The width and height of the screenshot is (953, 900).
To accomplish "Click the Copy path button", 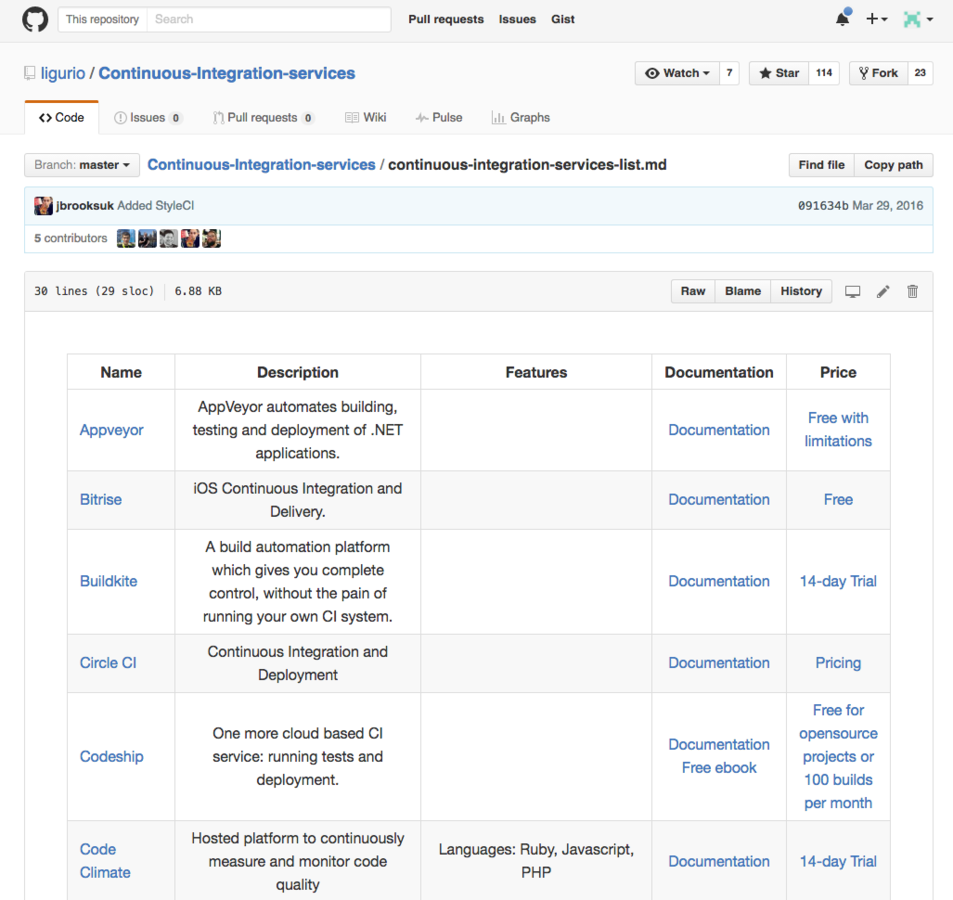I will (x=893, y=165).
